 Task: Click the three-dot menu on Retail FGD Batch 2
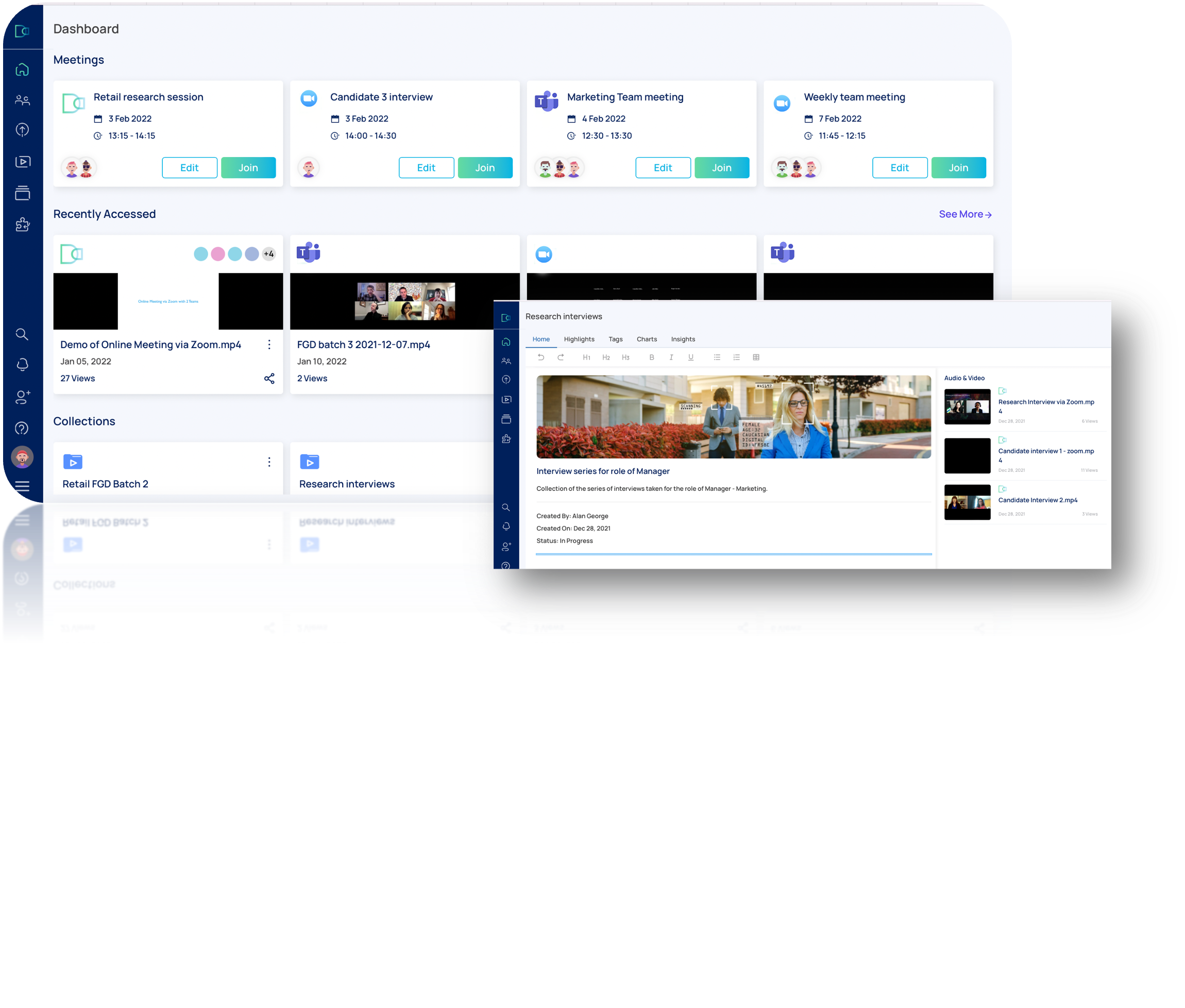point(270,461)
